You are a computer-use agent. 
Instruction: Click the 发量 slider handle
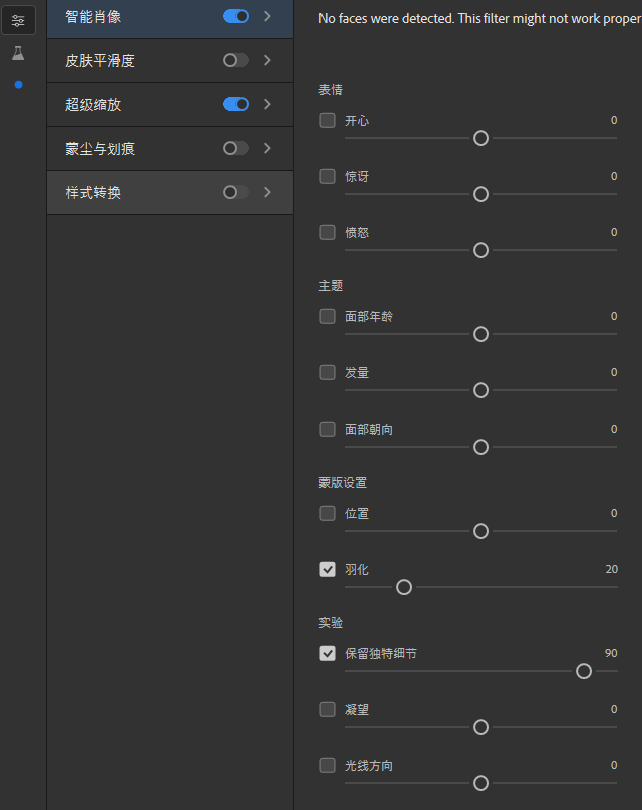481,390
